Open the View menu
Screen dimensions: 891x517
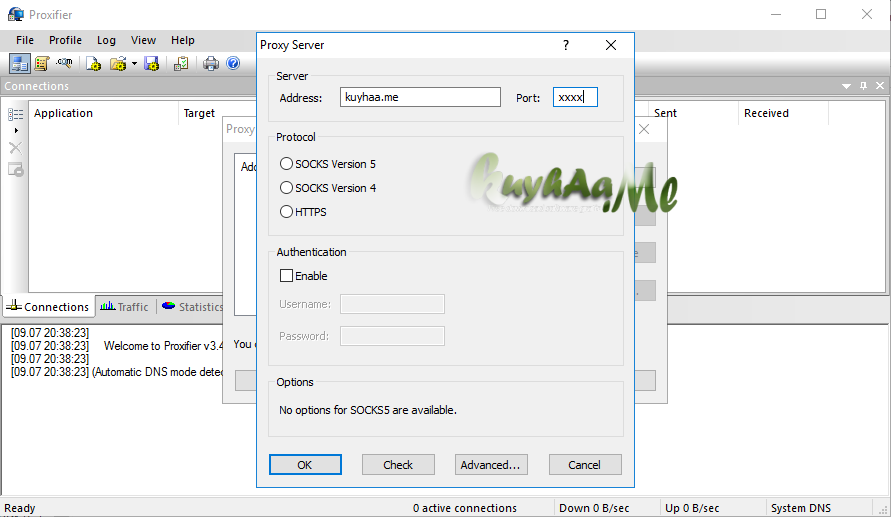143,40
